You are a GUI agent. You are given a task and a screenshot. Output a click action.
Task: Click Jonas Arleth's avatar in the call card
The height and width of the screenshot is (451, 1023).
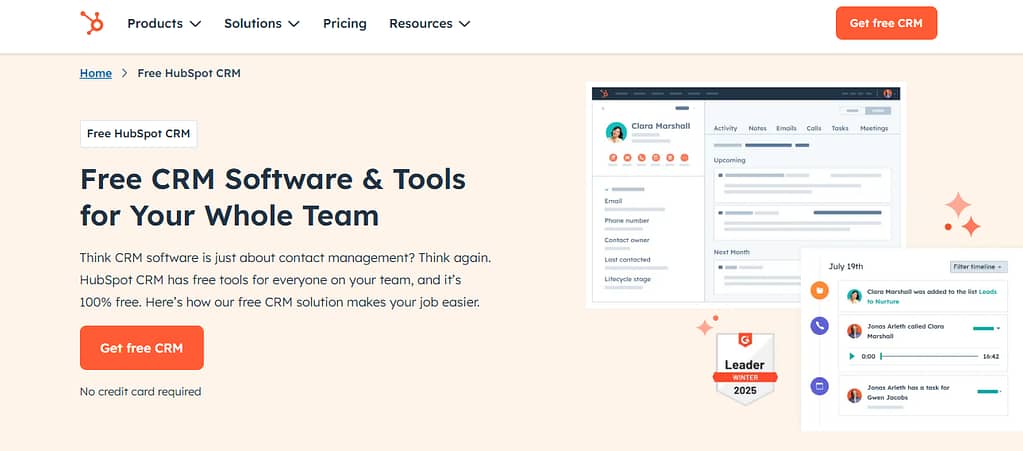click(854, 331)
